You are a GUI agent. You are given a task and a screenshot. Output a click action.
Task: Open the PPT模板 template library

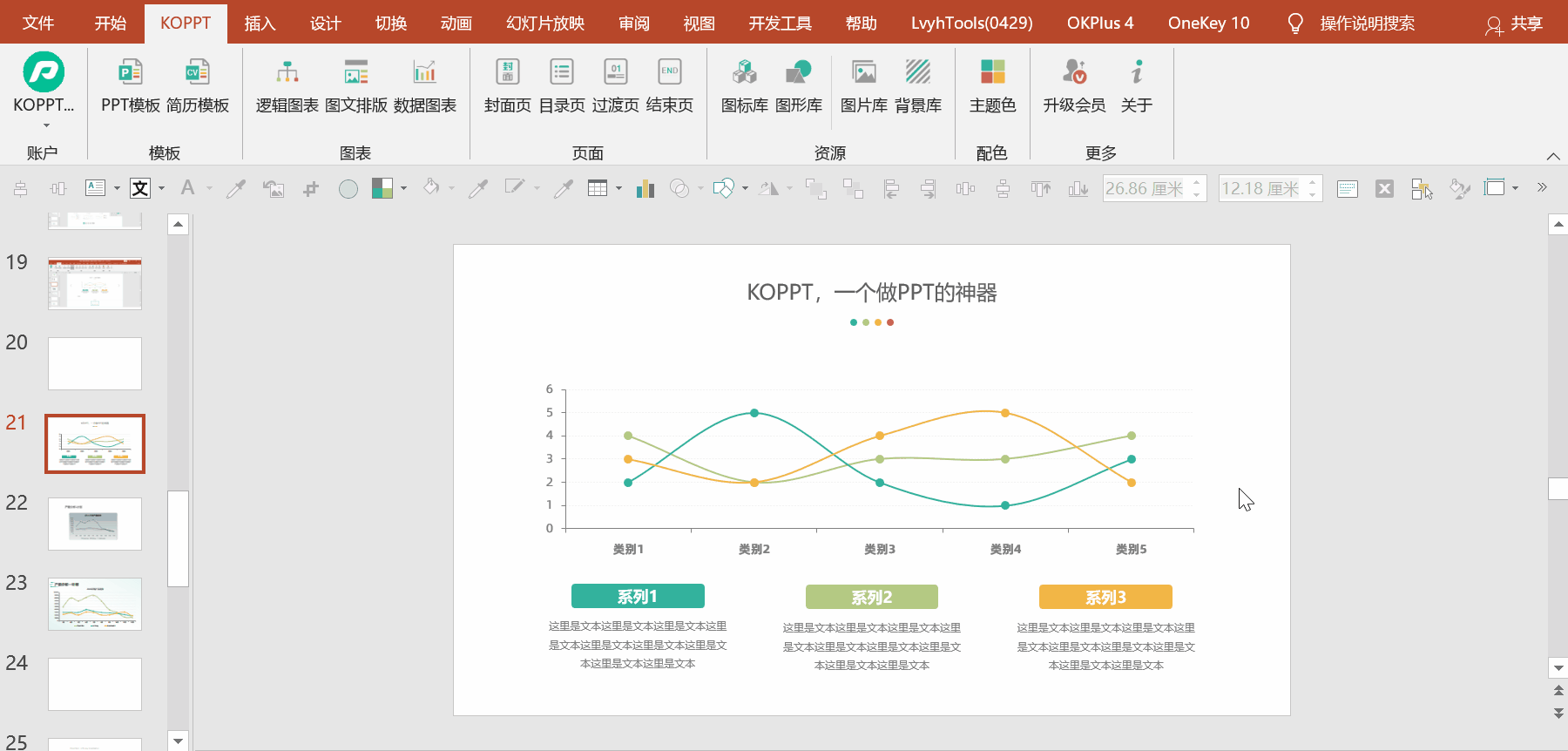coord(131,86)
